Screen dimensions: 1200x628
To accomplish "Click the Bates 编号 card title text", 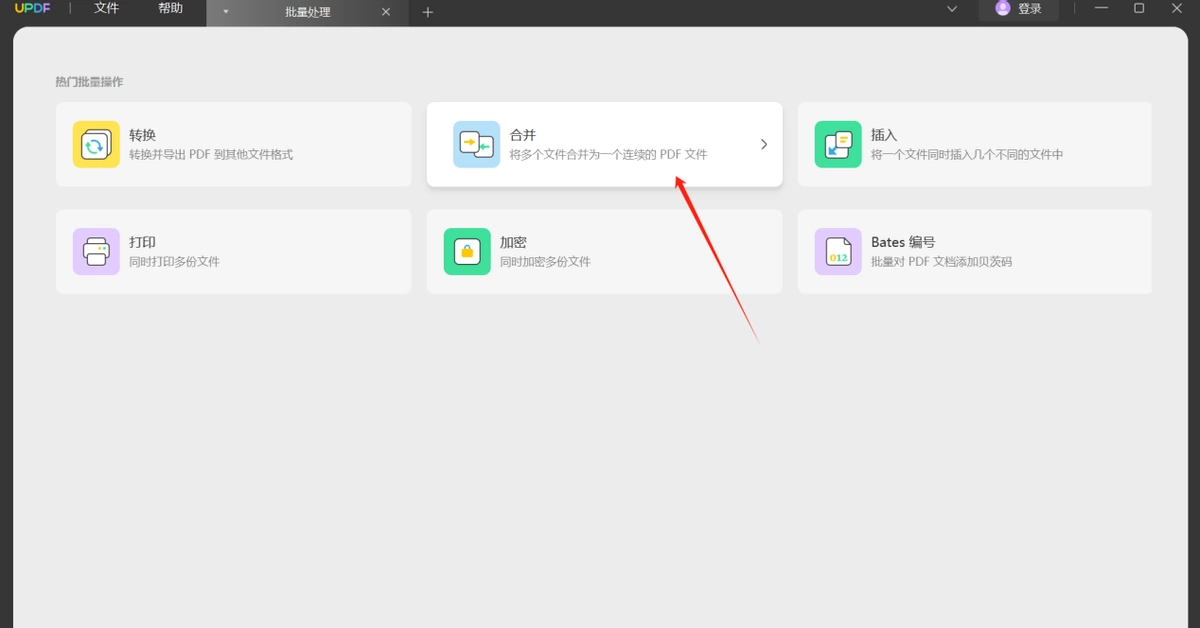I will tap(903, 242).
